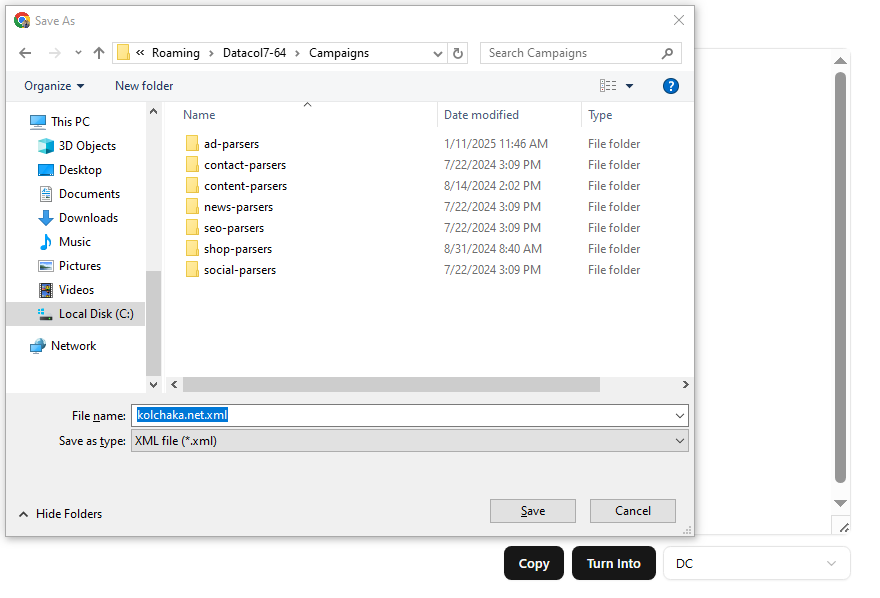Go back using the Back arrow
880x598 pixels.
coord(25,53)
